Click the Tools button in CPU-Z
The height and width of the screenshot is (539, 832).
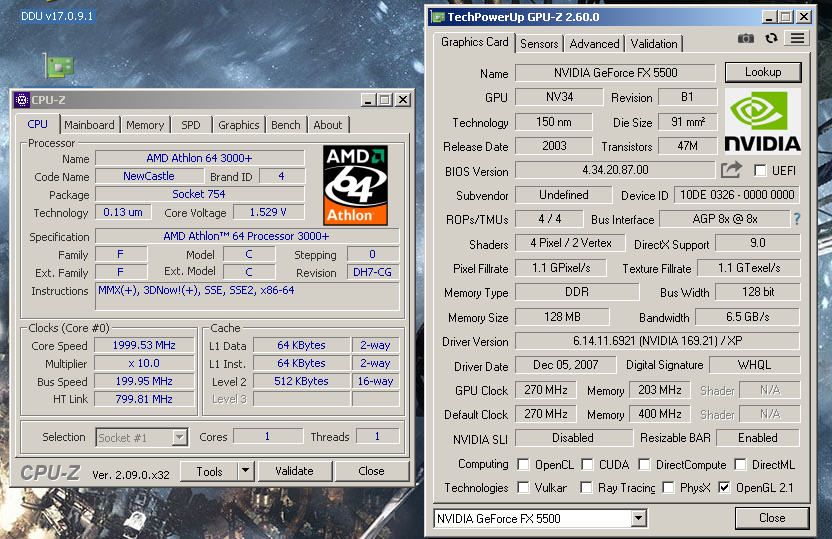tap(210, 471)
